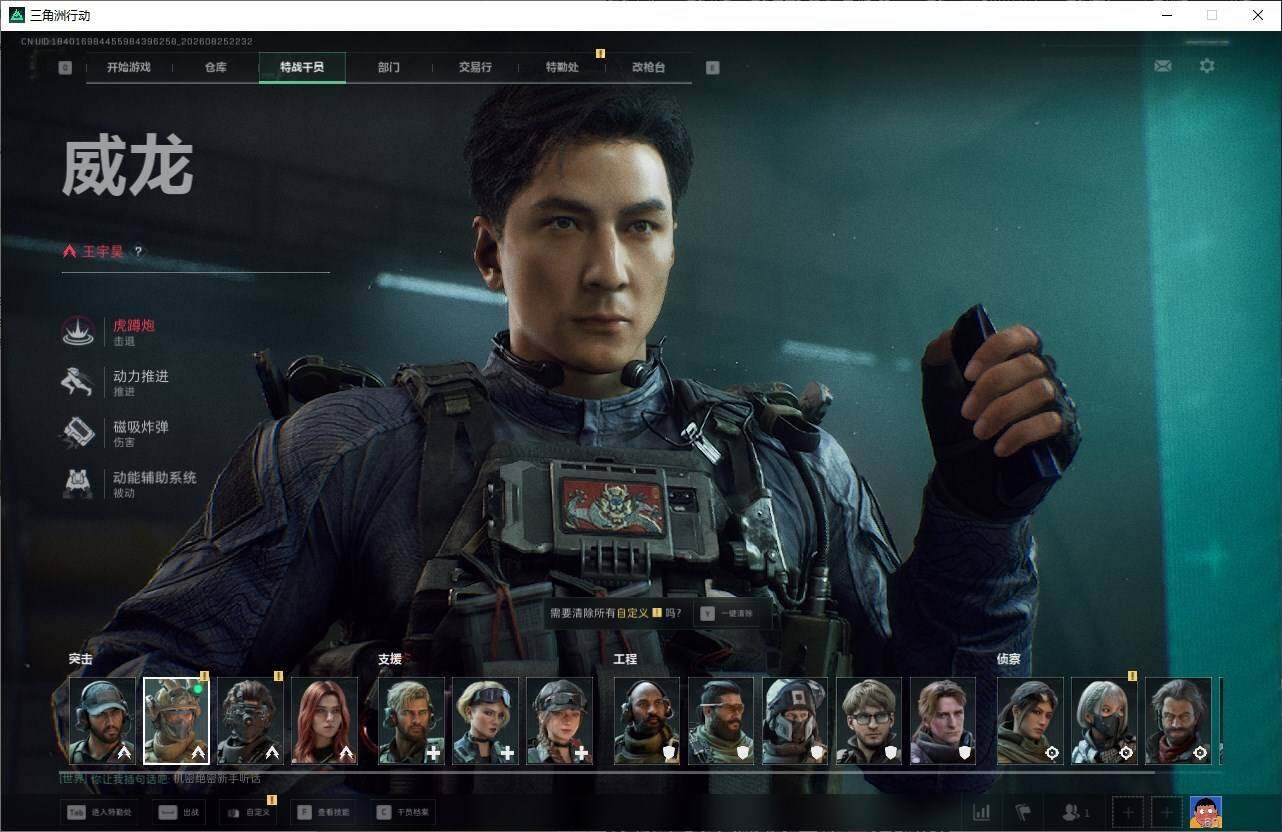The image size is (1282, 832).
Task: Select the 工程 operator with orange glasses
Action: click(x=721, y=721)
